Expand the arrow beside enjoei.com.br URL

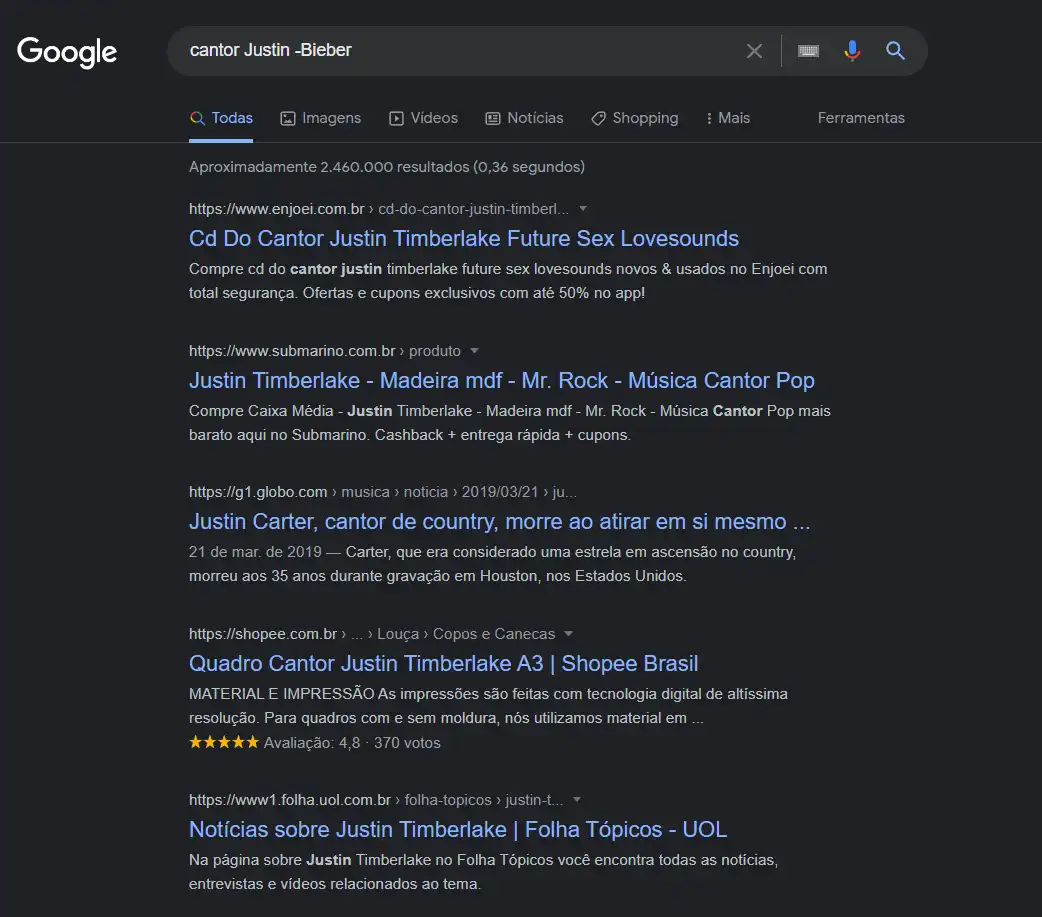583,209
